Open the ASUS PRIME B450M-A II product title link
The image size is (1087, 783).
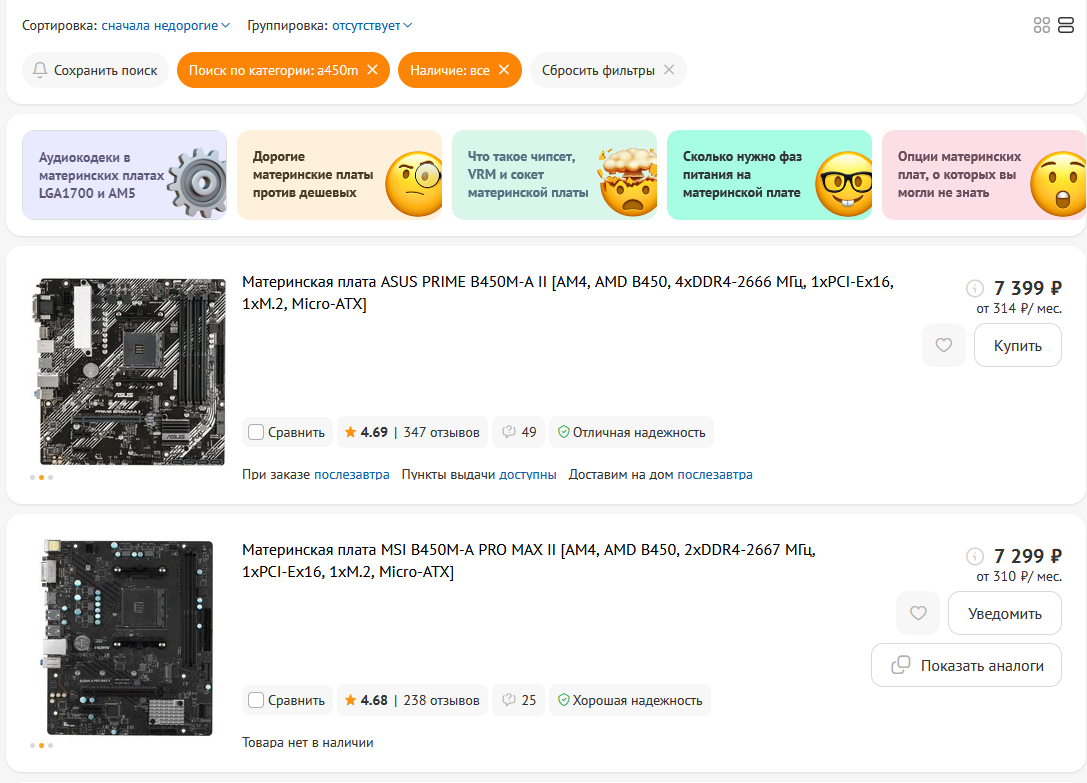click(568, 293)
